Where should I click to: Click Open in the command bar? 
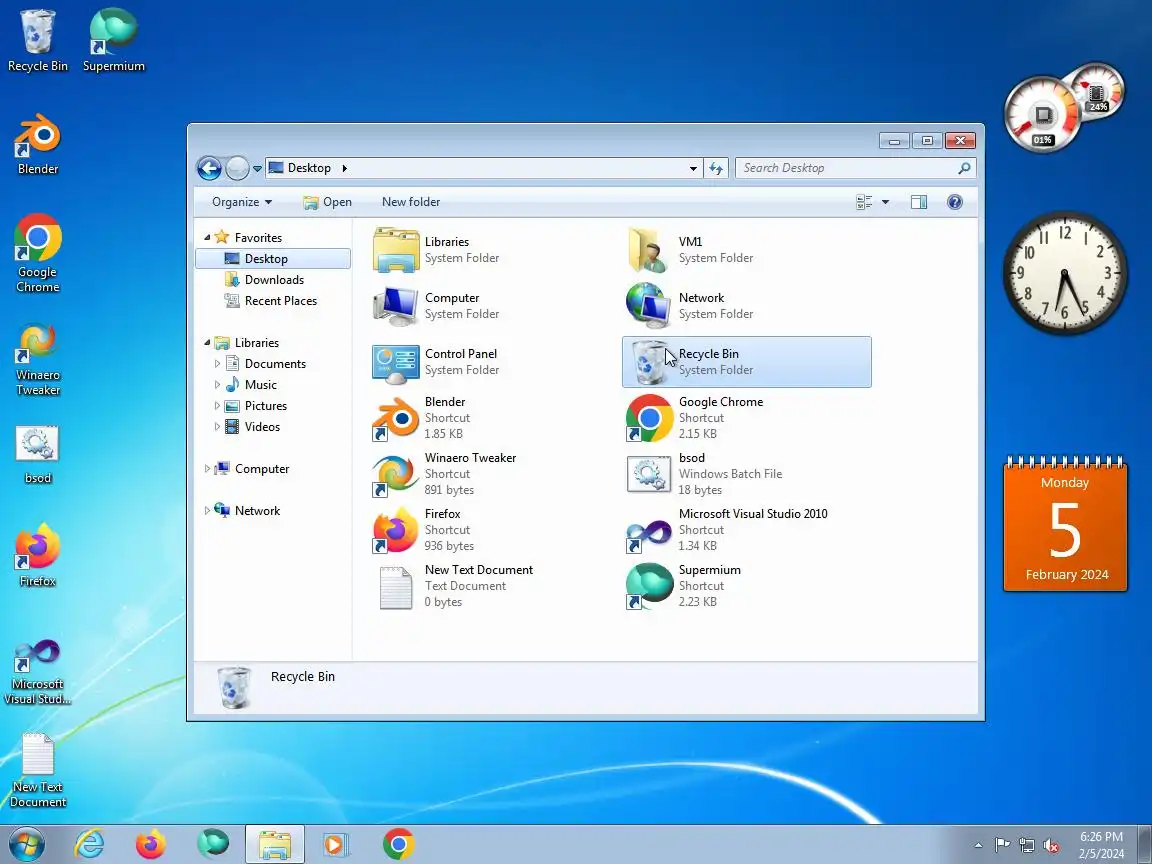pos(328,202)
